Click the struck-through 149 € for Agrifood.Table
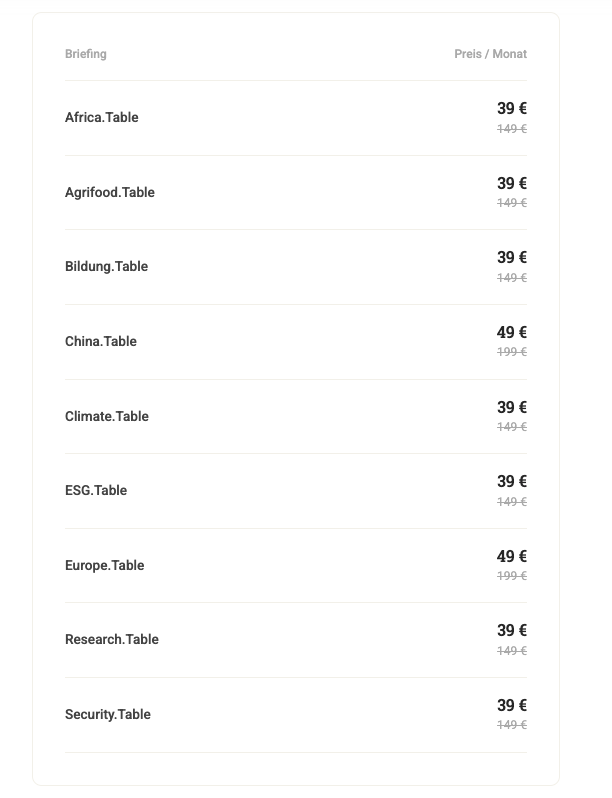 [x=512, y=203]
